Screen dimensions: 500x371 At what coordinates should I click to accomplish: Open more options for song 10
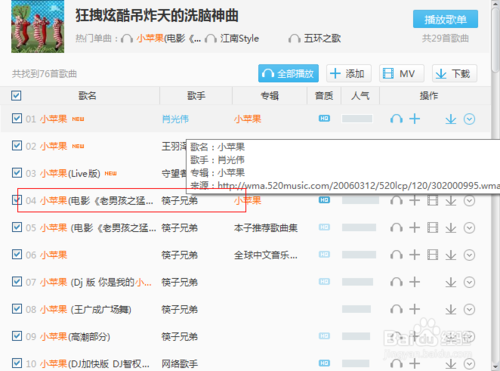click(469, 364)
